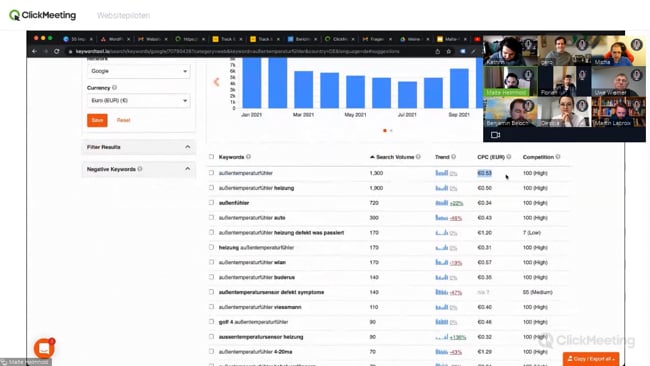Click the 7 (Low) competition value

coord(531,233)
